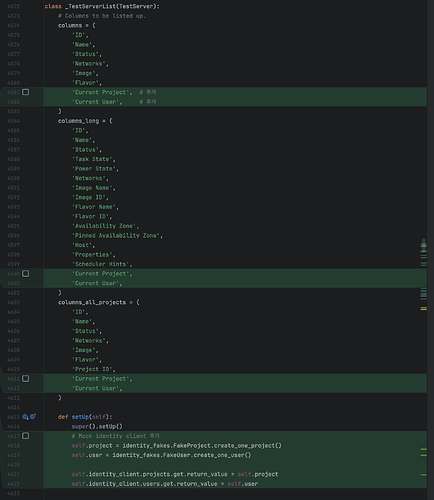434x500 pixels.
Task: Click the 'Pinned Availability Zone' string
Action: pos(116,236)
